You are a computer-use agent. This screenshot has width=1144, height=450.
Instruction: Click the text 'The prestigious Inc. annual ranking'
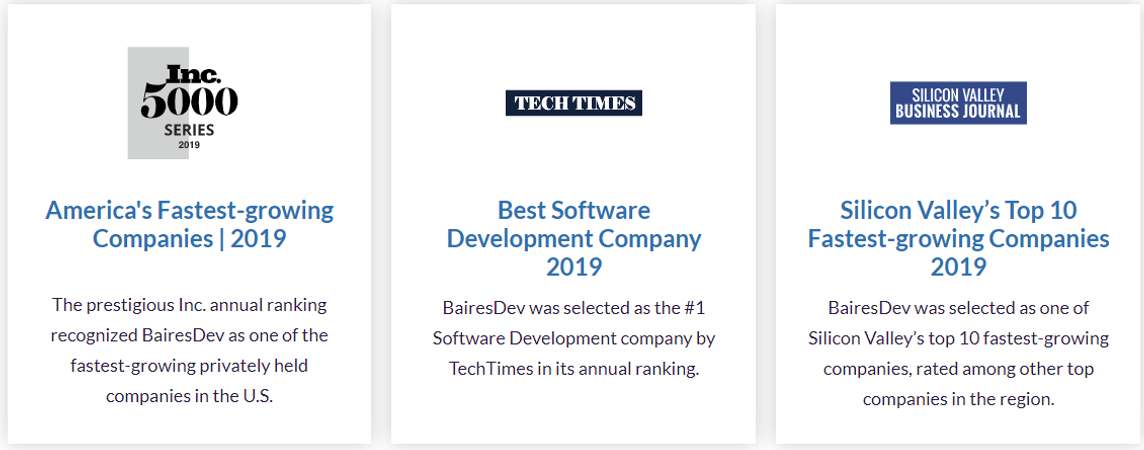click(x=190, y=305)
